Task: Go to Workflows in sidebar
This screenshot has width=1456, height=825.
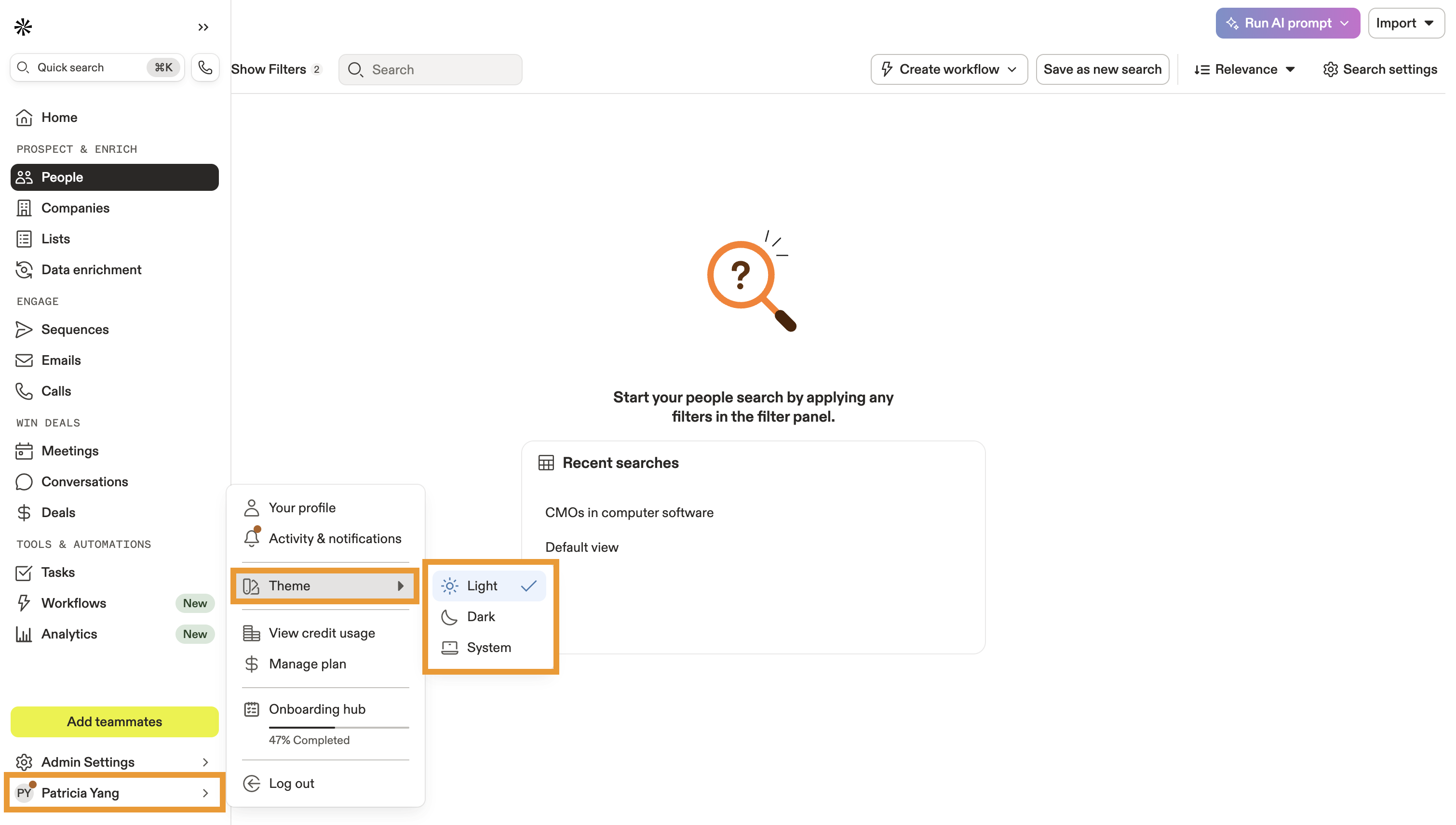Action: tap(74, 603)
